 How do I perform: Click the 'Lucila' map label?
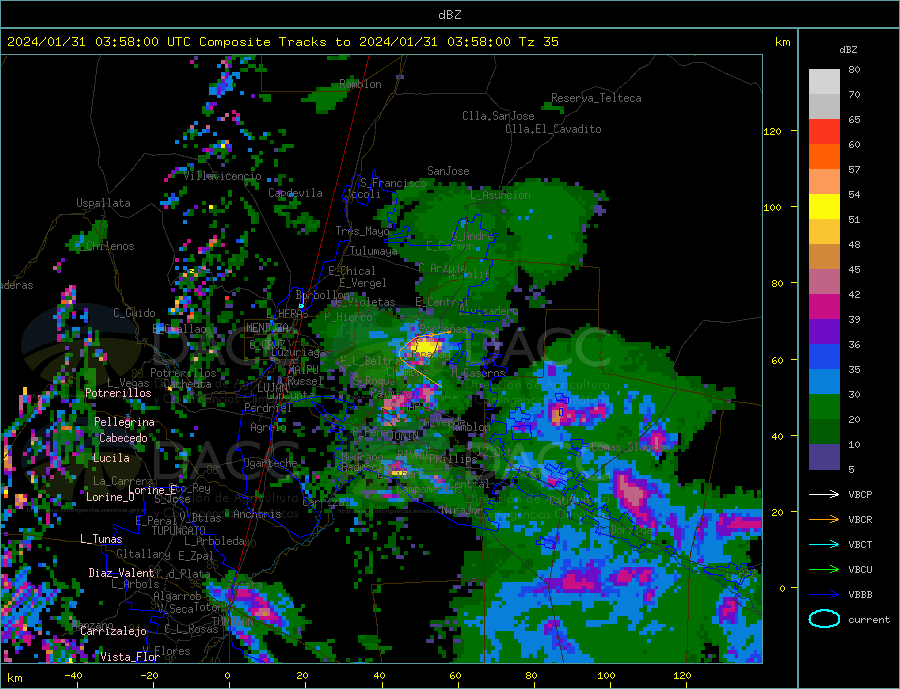click(111, 458)
